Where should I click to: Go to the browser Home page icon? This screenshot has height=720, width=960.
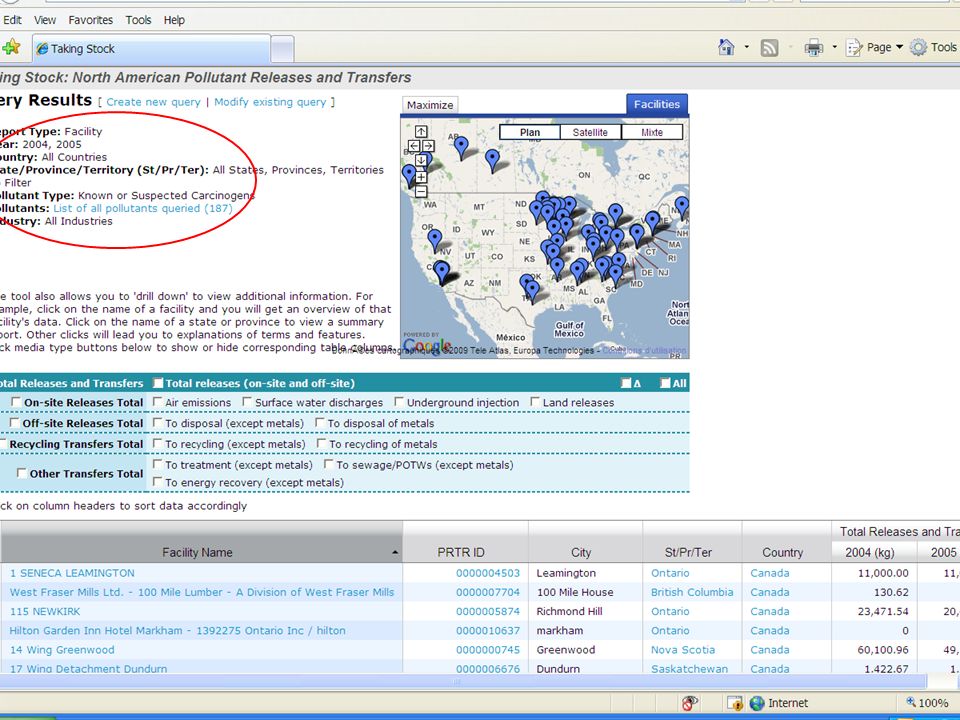coord(726,47)
